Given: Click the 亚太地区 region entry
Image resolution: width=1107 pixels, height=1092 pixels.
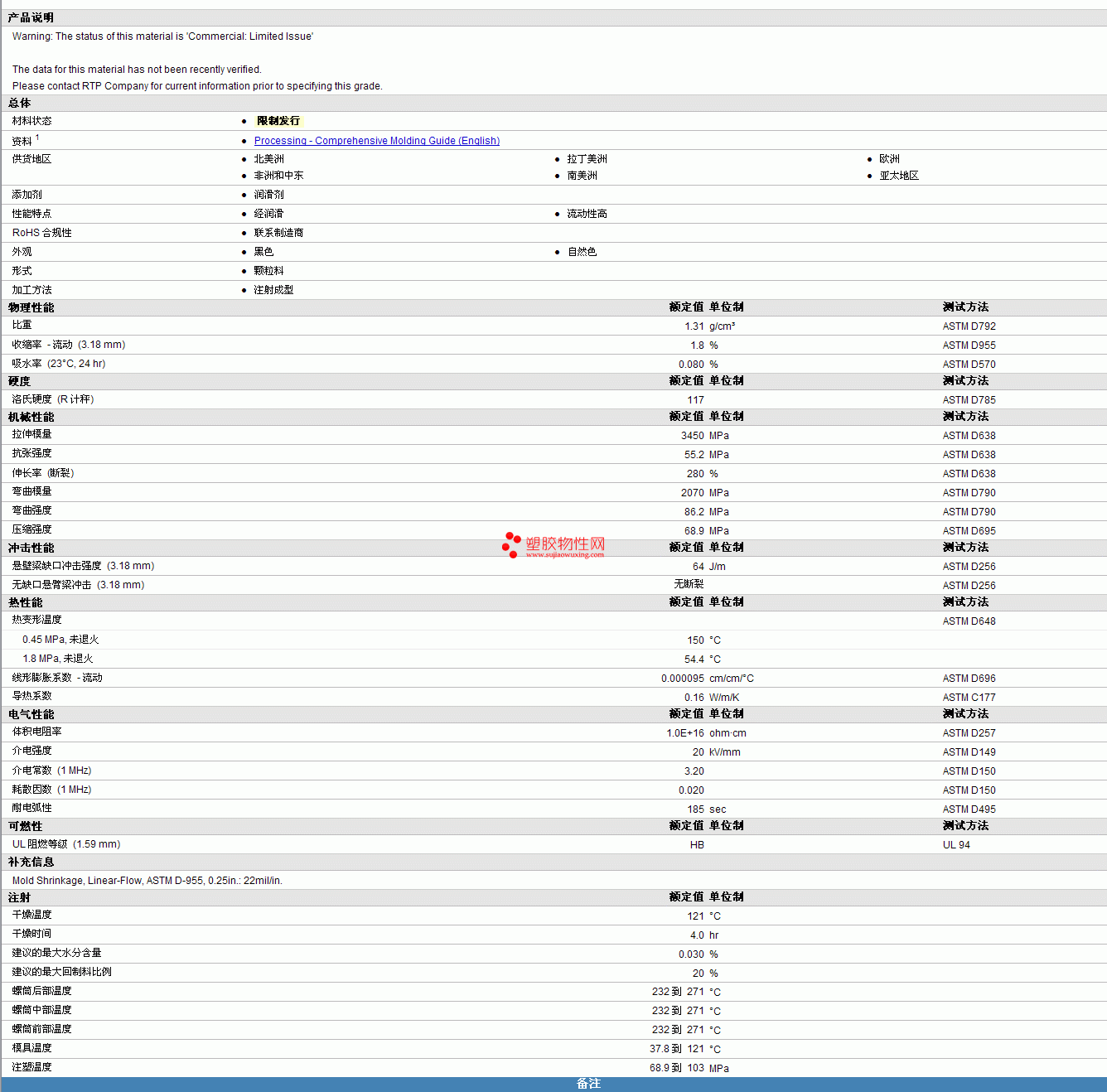Looking at the screenshot, I should click(x=898, y=176).
